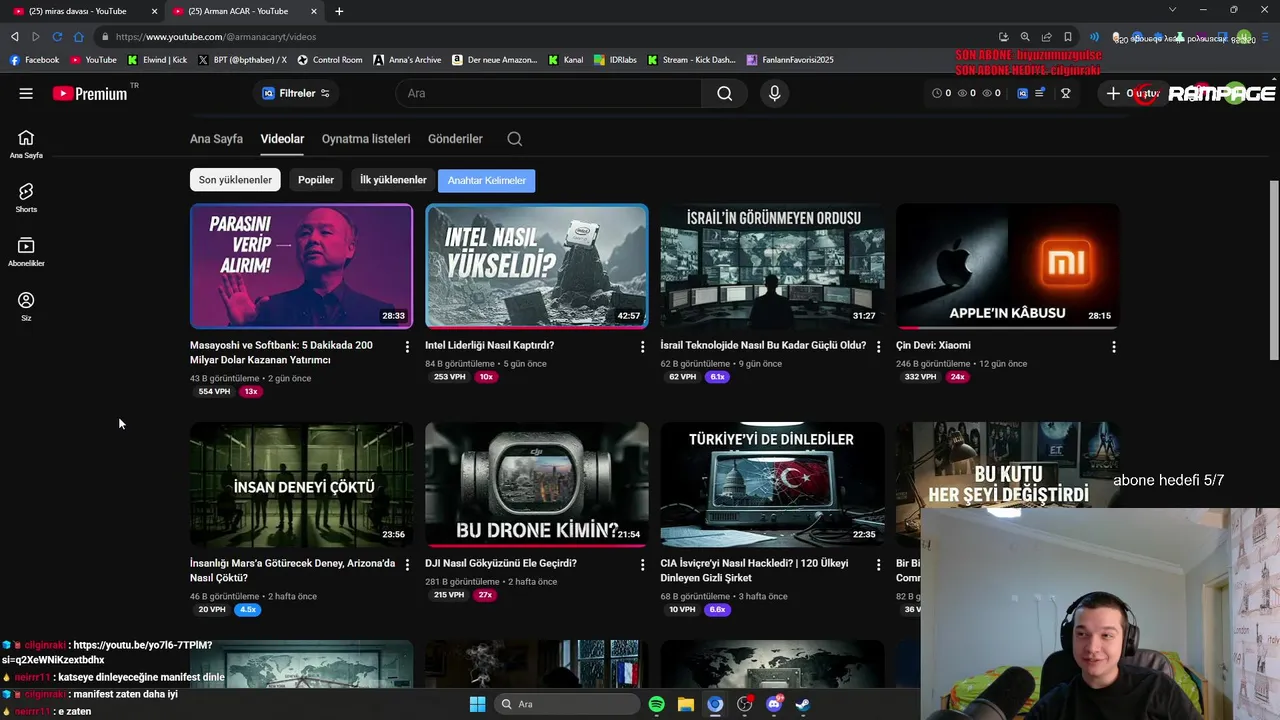Screen dimensions: 1280x720
Task: Select the Videolar channel tab
Action: coord(282,139)
